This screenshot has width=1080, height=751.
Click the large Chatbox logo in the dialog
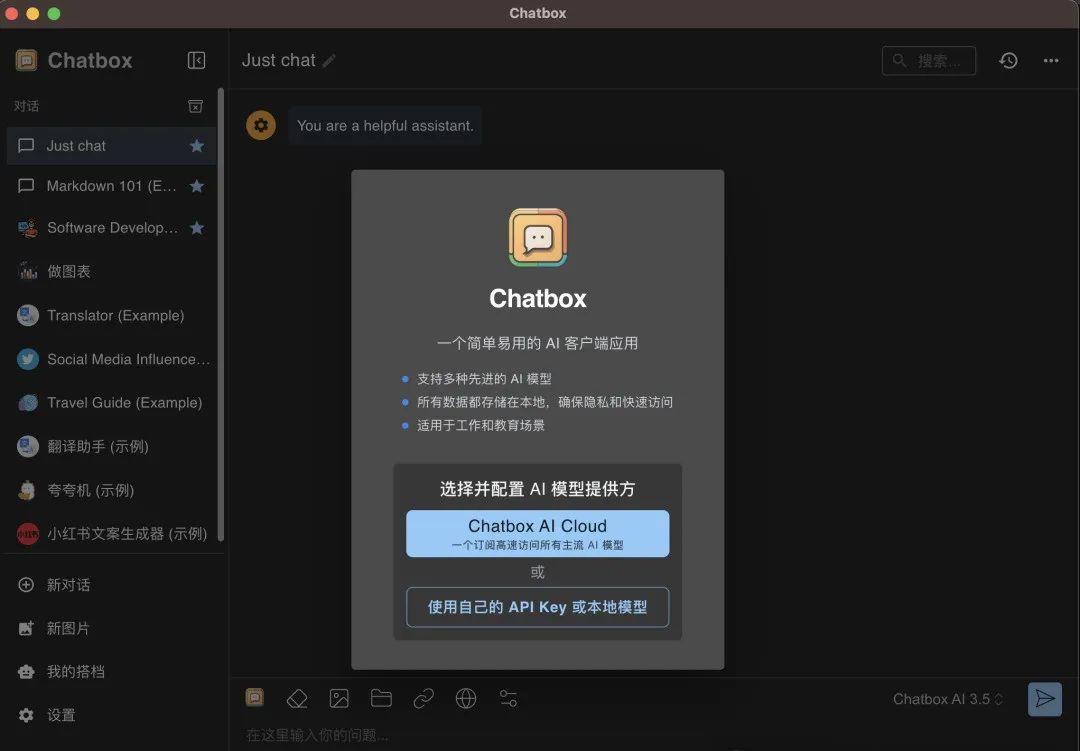click(537, 238)
